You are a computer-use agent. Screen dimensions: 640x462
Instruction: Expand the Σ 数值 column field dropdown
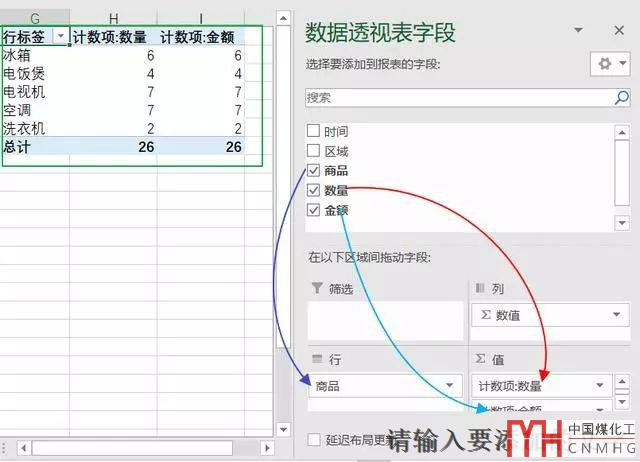coord(616,314)
